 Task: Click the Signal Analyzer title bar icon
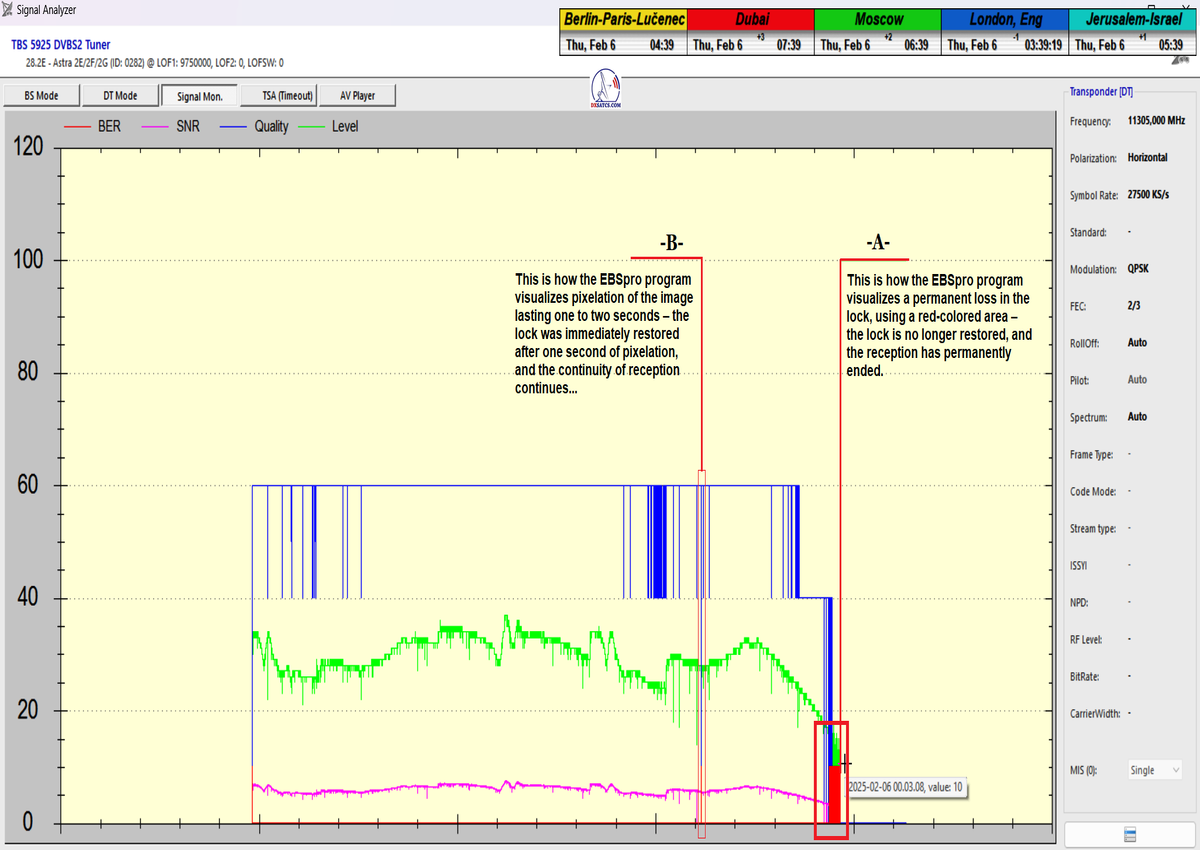[9, 10]
